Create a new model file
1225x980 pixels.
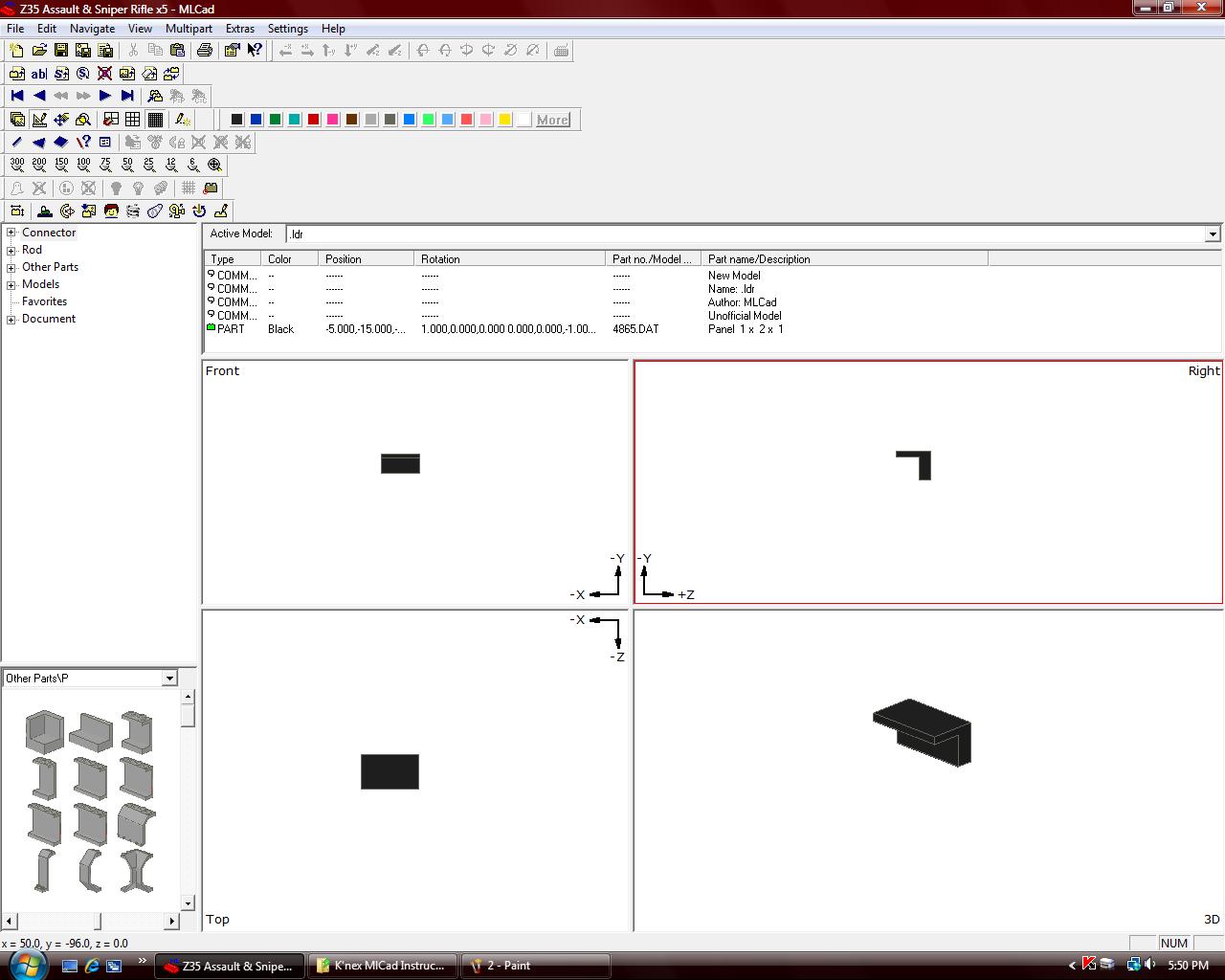coord(16,51)
